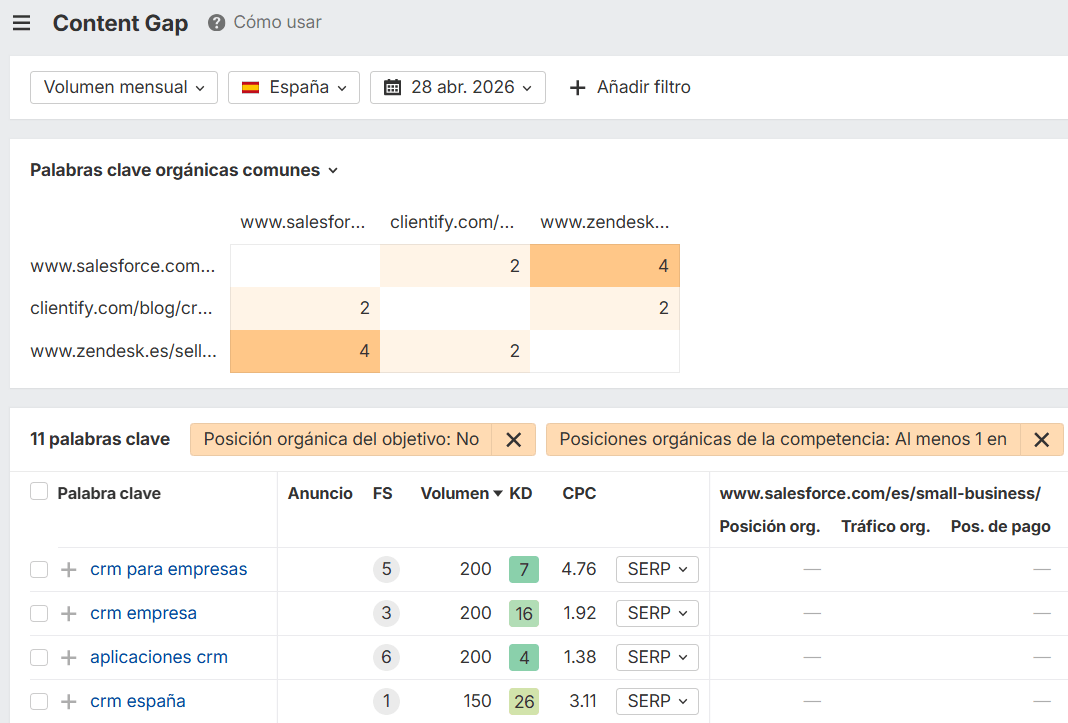The image size is (1068, 723).
Task: Click clientify row cell under zendesk column
Action: click(605, 308)
